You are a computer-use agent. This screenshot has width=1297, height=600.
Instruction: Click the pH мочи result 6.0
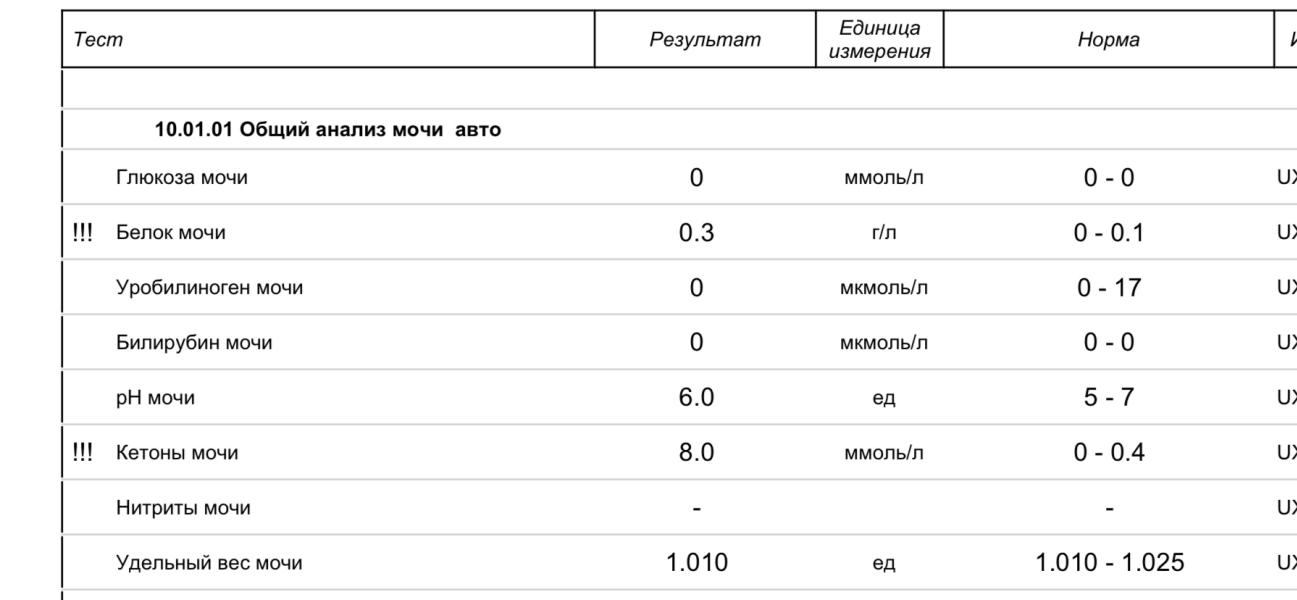[697, 398]
